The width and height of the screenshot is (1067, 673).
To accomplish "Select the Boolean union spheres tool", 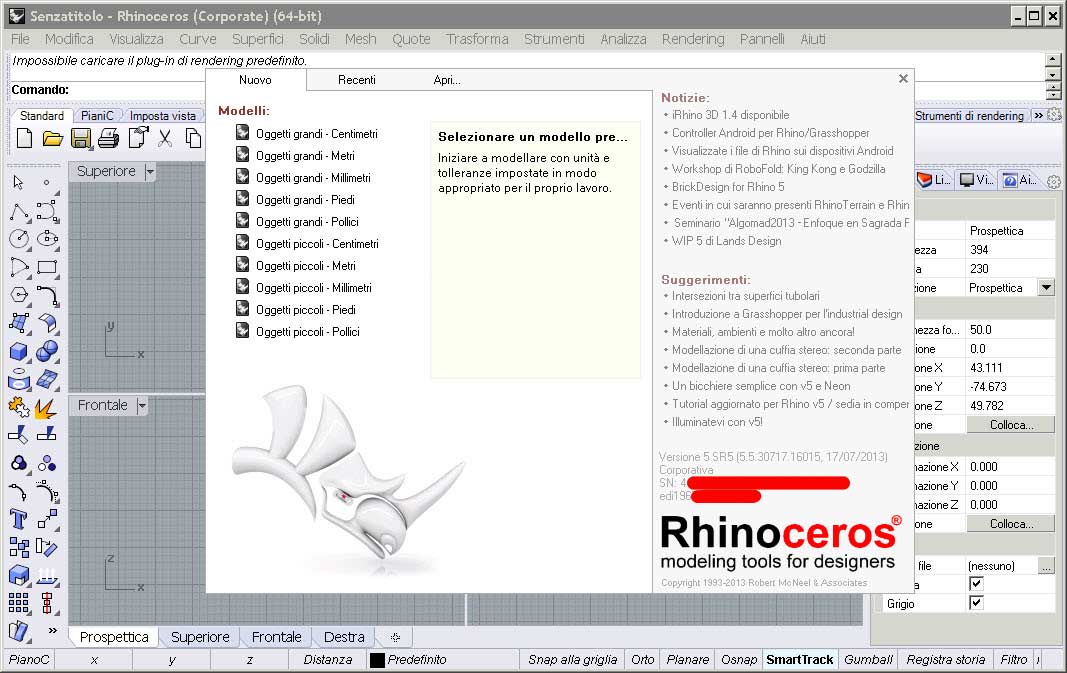I will pos(47,352).
